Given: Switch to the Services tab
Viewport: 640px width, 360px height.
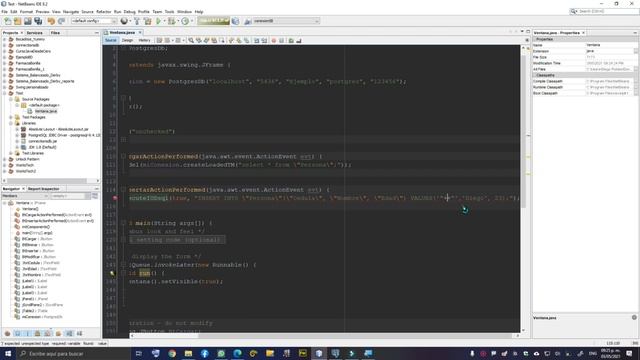Looking at the screenshot, I should (34, 33).
